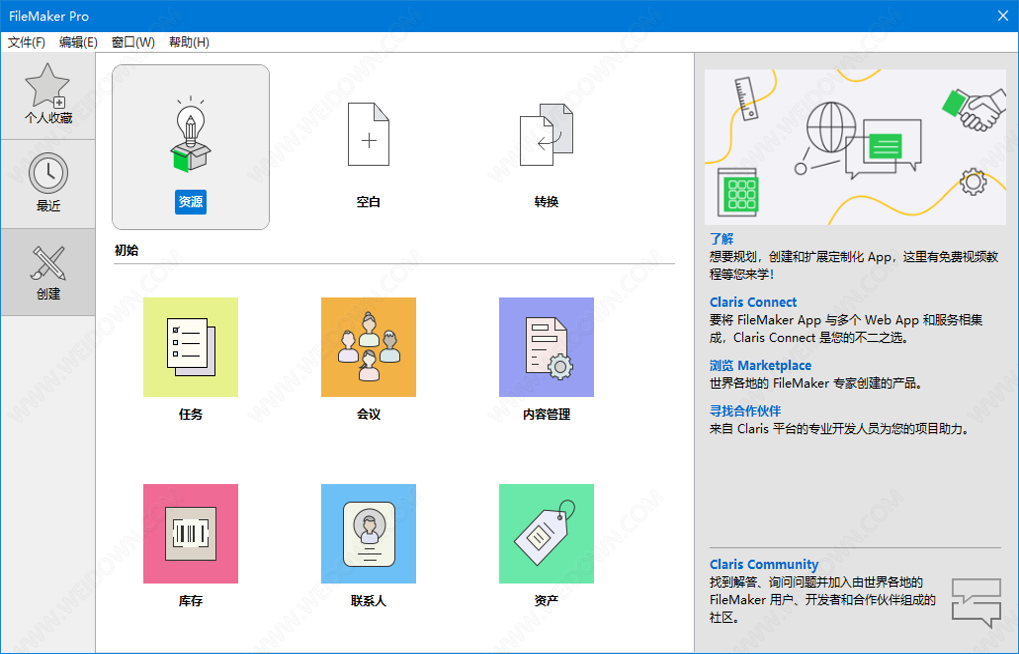This screenshot has width=1019, height=654.
Task: Click the 会议 label text
Action: [x=368, y=415]
